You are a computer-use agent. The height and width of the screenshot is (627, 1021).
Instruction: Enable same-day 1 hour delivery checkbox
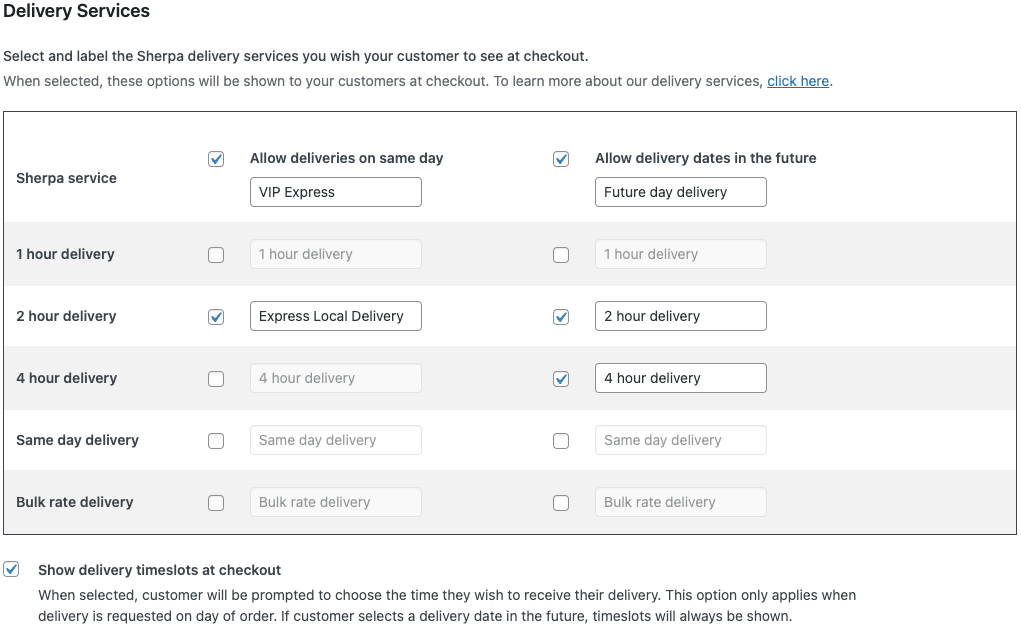(216, 255)
